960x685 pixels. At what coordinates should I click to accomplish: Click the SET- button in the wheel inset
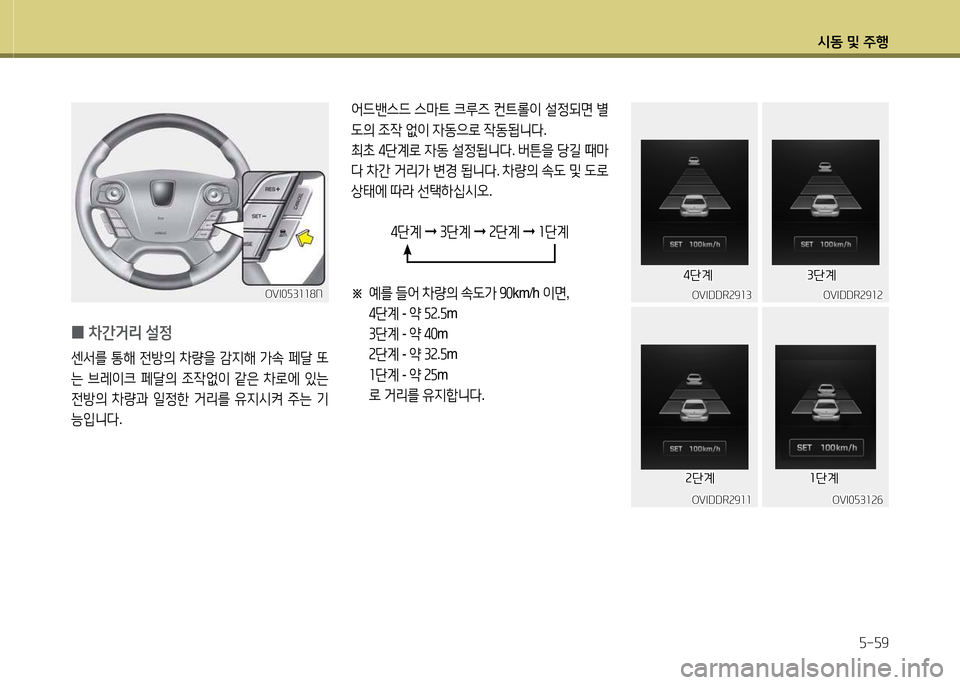click(x=261, y=217)
